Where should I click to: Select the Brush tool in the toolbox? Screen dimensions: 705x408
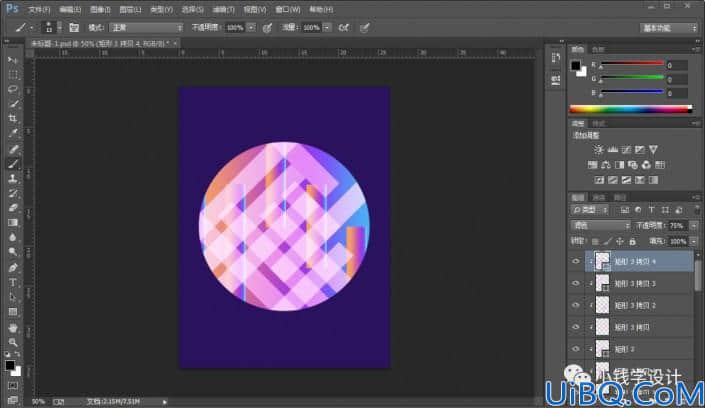(x=13, y=164)
